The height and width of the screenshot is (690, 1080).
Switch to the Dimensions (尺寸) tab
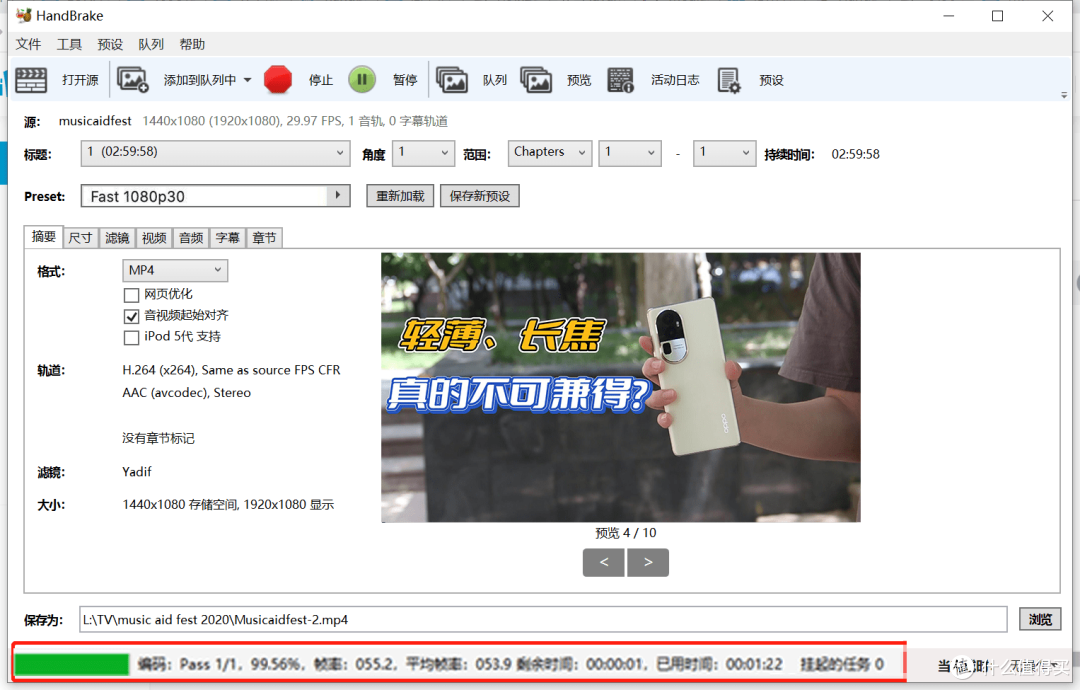click(x=81, y=238)
